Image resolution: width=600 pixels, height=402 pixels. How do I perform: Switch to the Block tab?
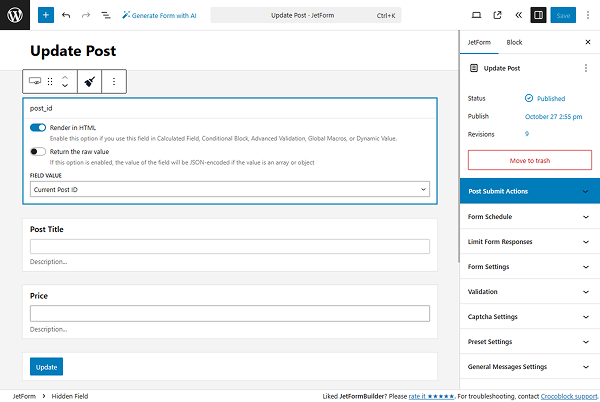(x=514, y=42)
